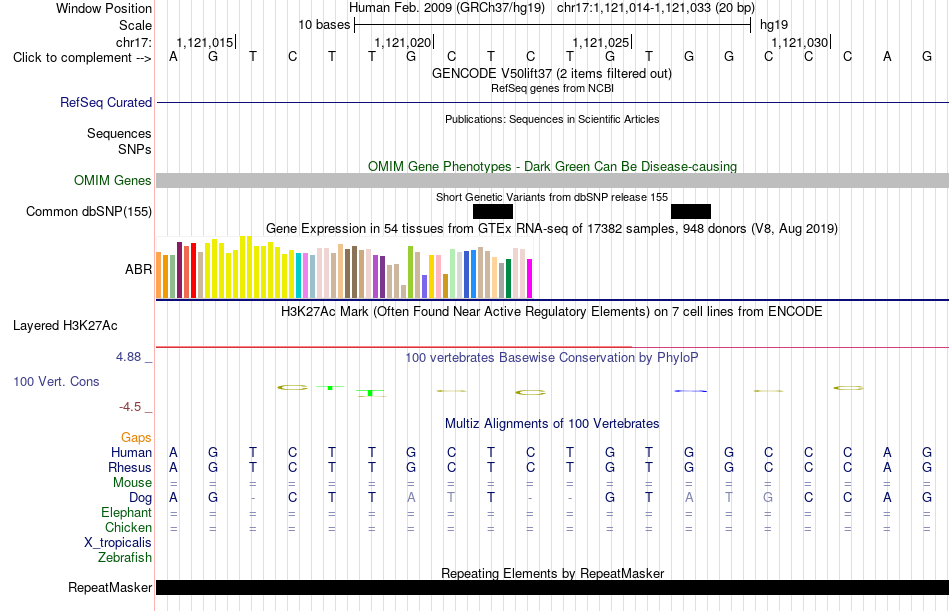The height and width of the screenshot is (611, 950).
Task: Click the SNPs label under Sequences
Action: coord(135,149)
